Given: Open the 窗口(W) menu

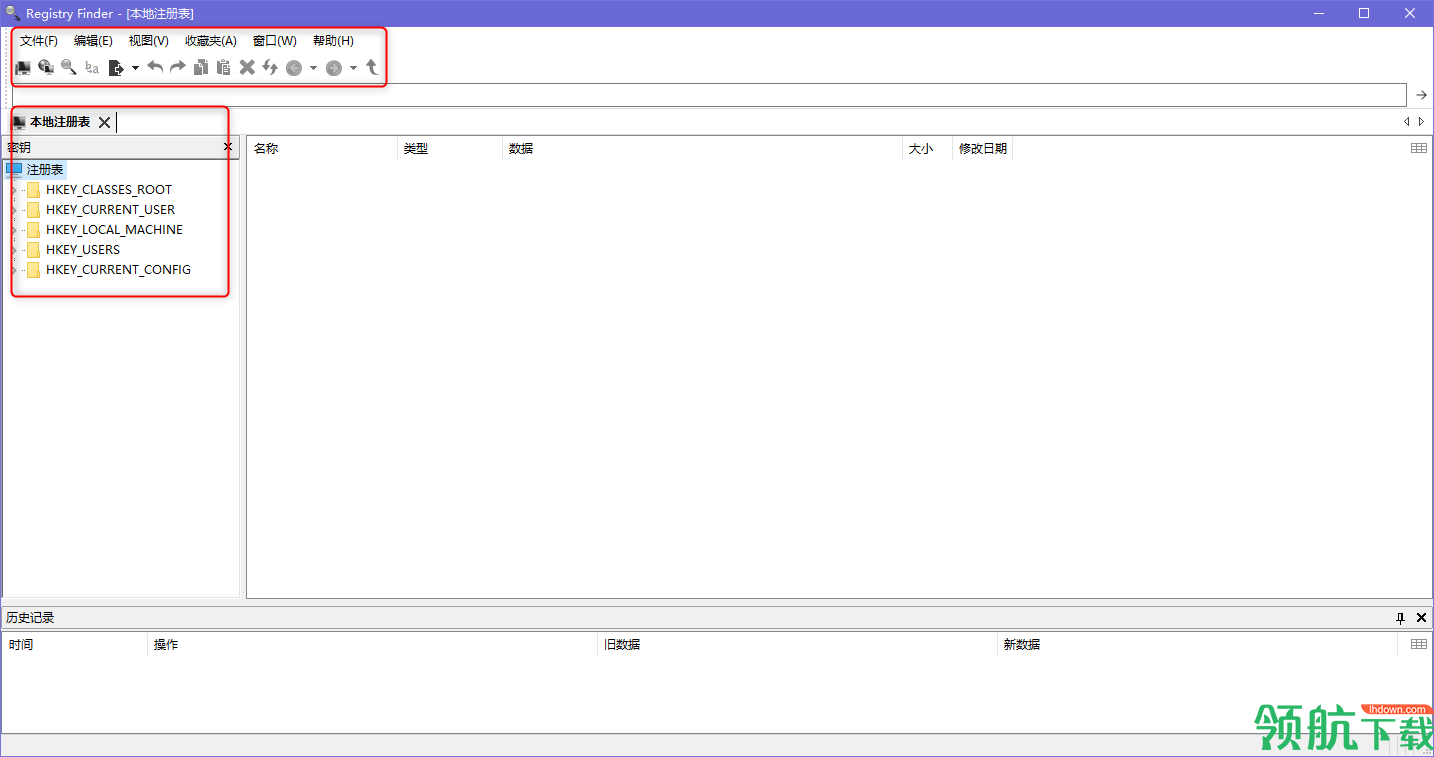Looking at the screenshot, I should click(x=275, y=41).
